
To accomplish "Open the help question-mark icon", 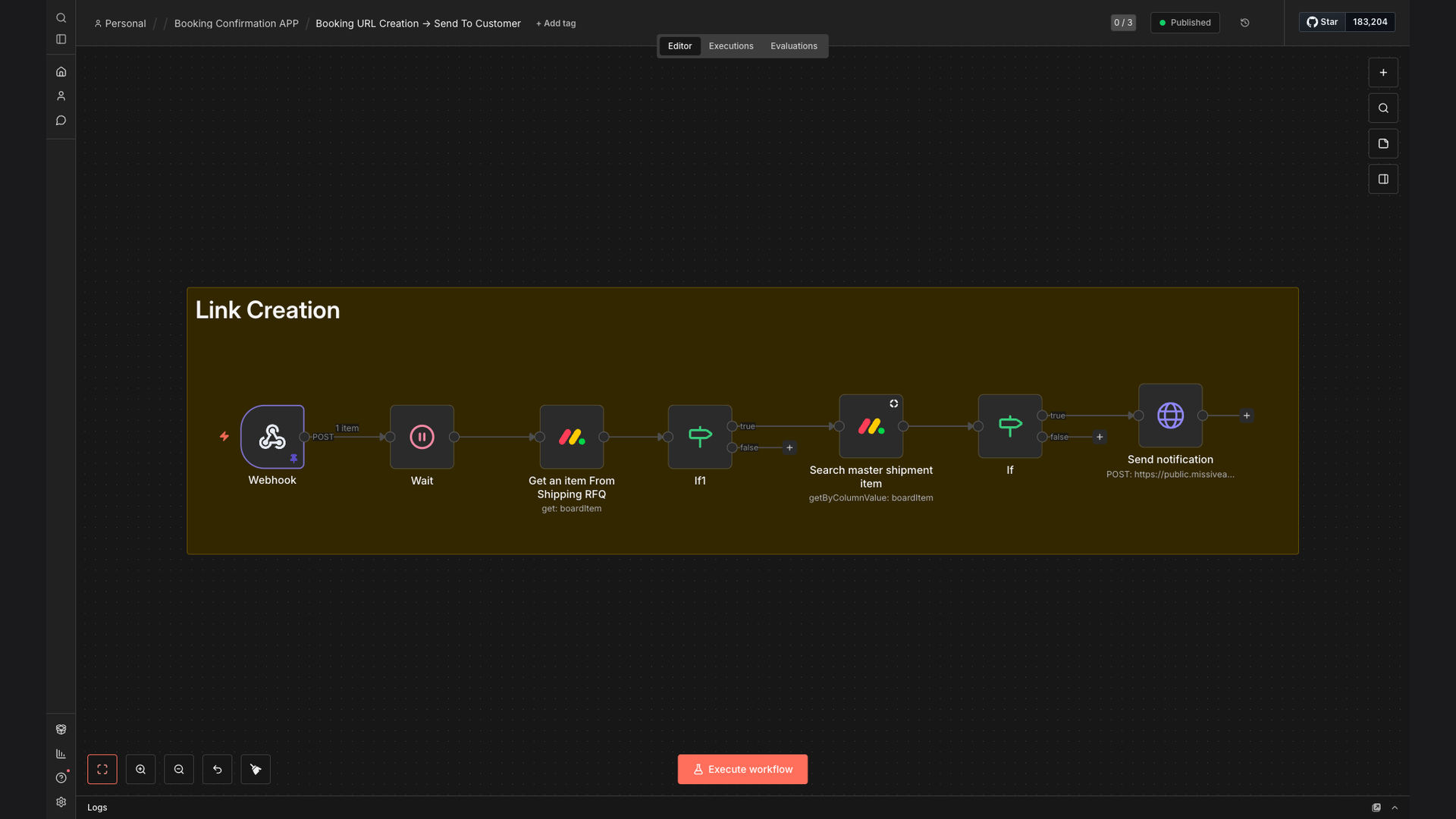I will pos(61,778).
